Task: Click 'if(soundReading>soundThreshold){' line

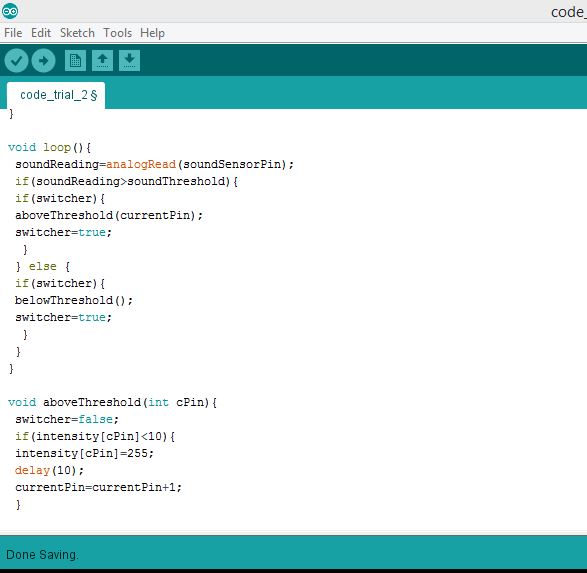Action: (x=127, y=182)
